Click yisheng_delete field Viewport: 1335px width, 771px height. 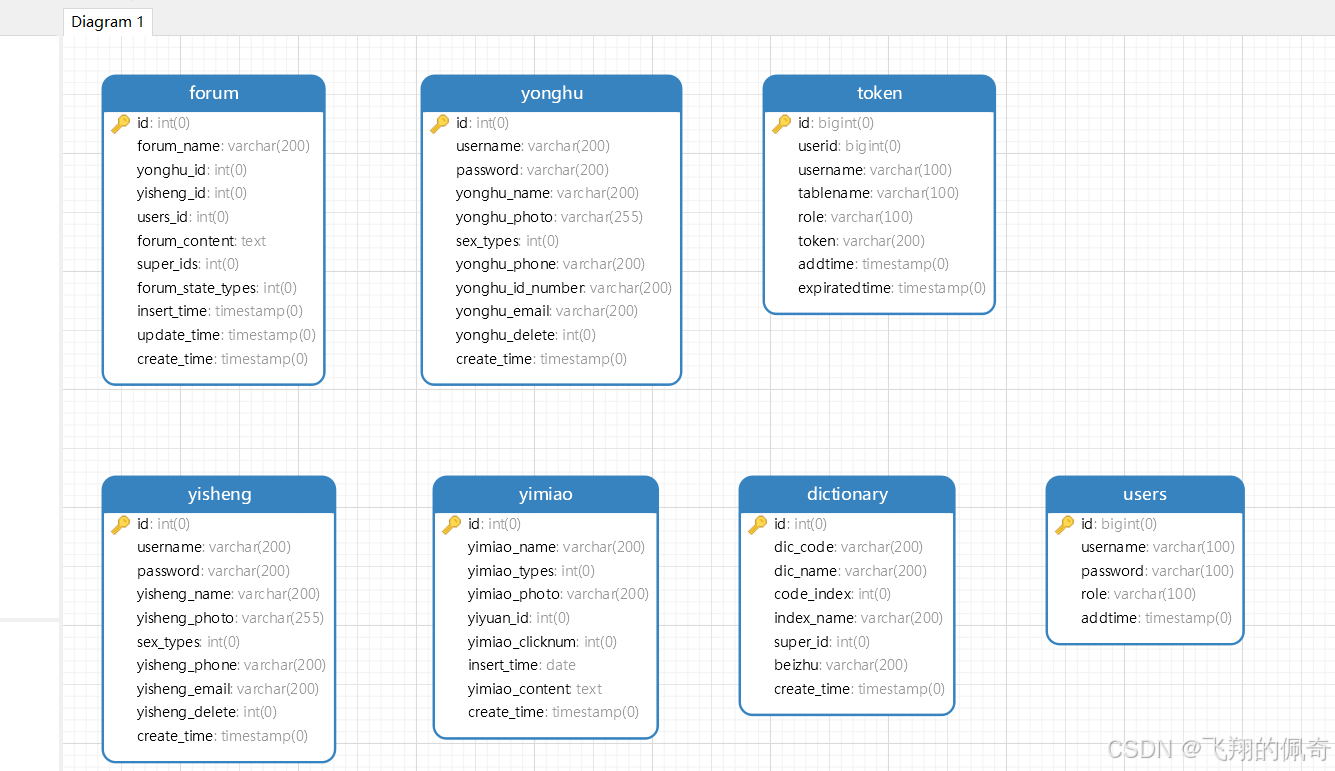(x=207, y=712)
